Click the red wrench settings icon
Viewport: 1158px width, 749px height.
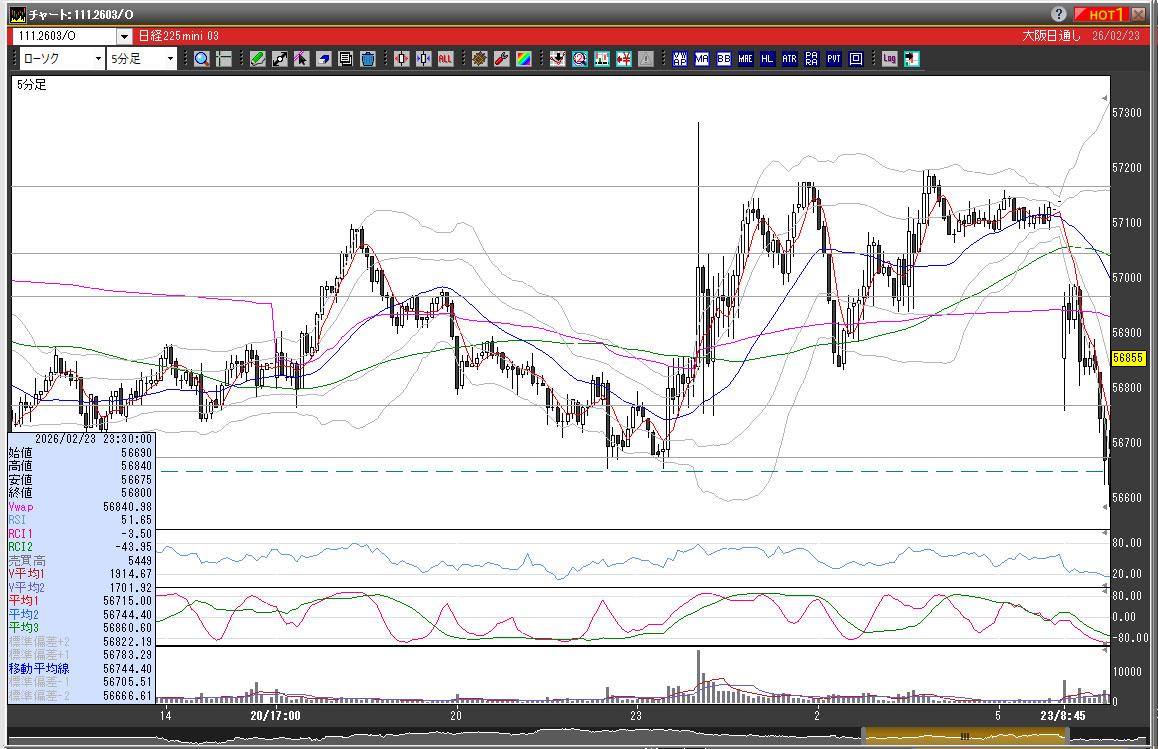pyautogui.click(x=502, y=59)
